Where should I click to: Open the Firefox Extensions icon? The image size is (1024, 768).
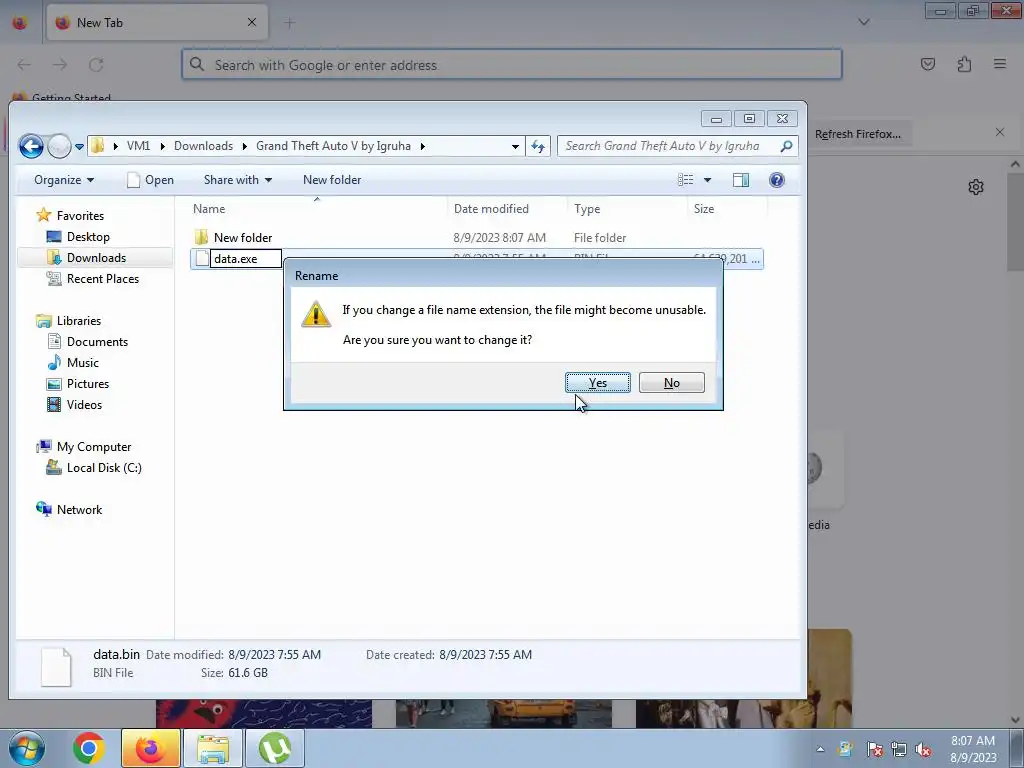(964, 64)
